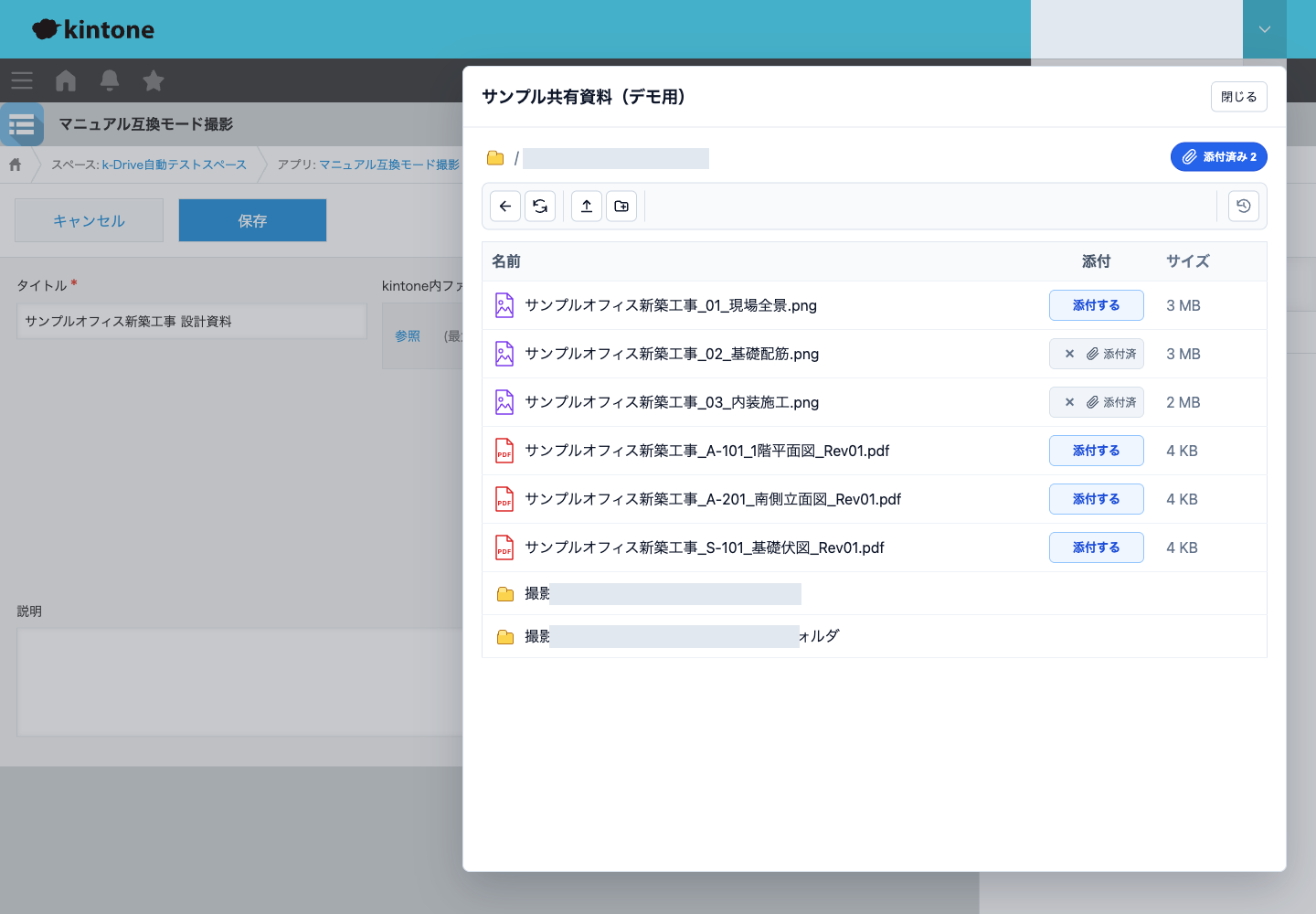This screenshot has width=1316, height=914.
Task: Attach S-101_基礎伏図_Rev01.pdf
Action: pos(1097,547)
